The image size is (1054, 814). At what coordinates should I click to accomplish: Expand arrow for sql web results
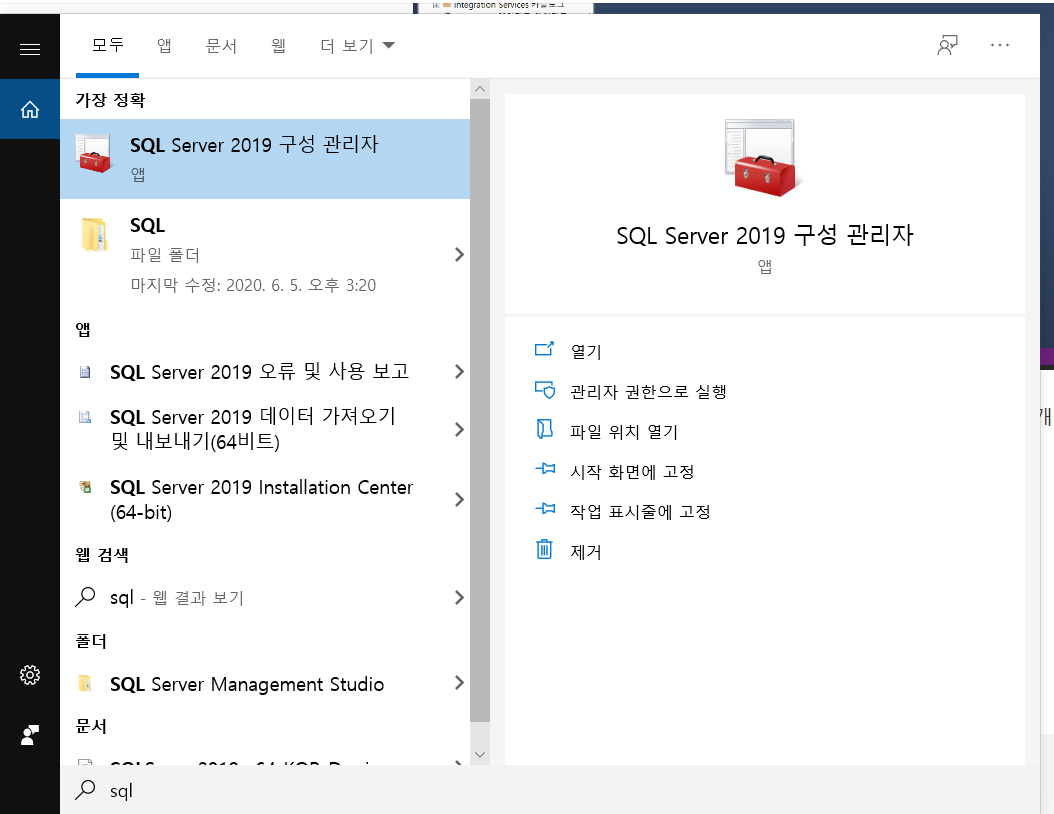pyautogui.click(x=459, y=597)
